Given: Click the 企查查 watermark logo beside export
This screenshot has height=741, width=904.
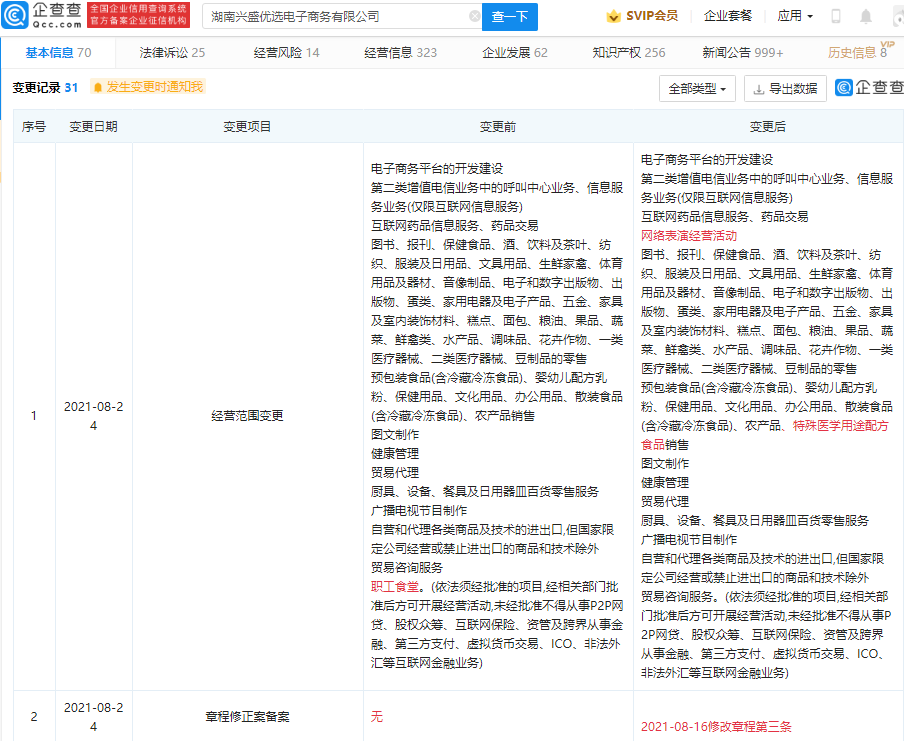Looking at the screenshot, I should click(x=869, y=88).
